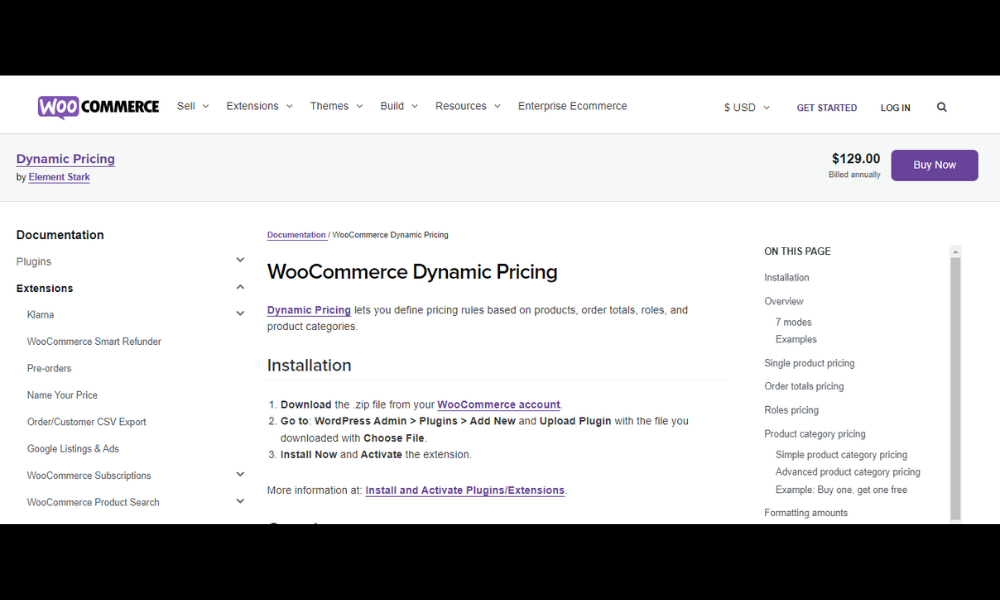Click the On This Page scrollbar thumb
Screen dimensions: 1000x600
click(x=955, y=388)
